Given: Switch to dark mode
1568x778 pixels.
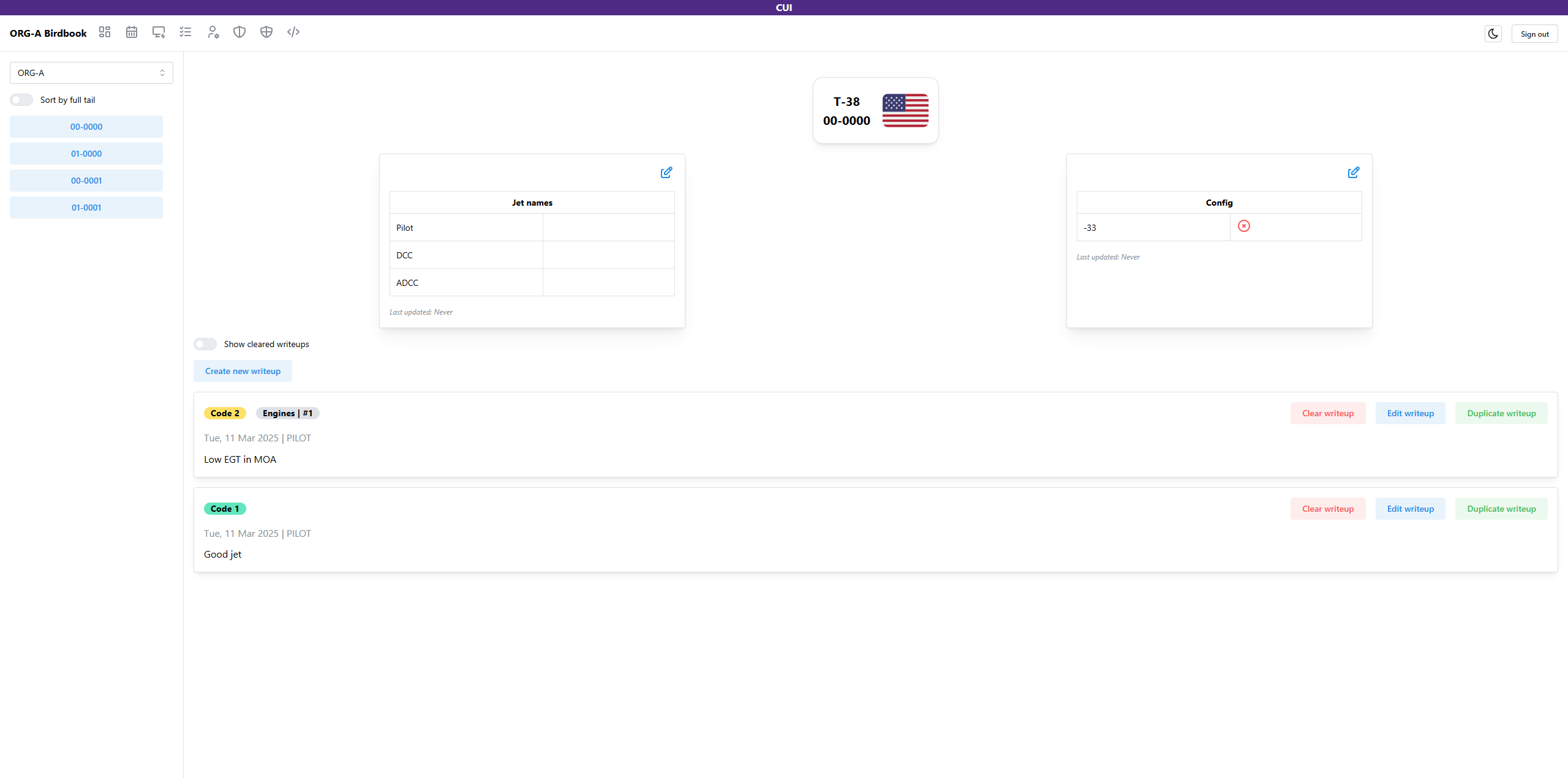Looking at the screenshot, I should tap(1493, 34).
